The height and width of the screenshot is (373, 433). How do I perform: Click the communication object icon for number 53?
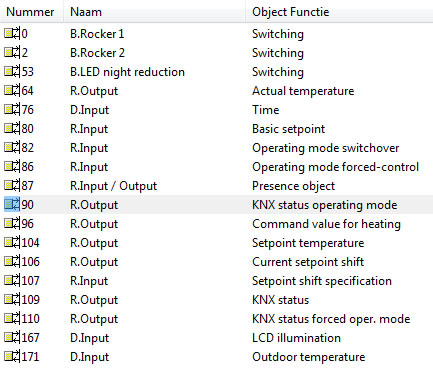(x=12, y=71)
